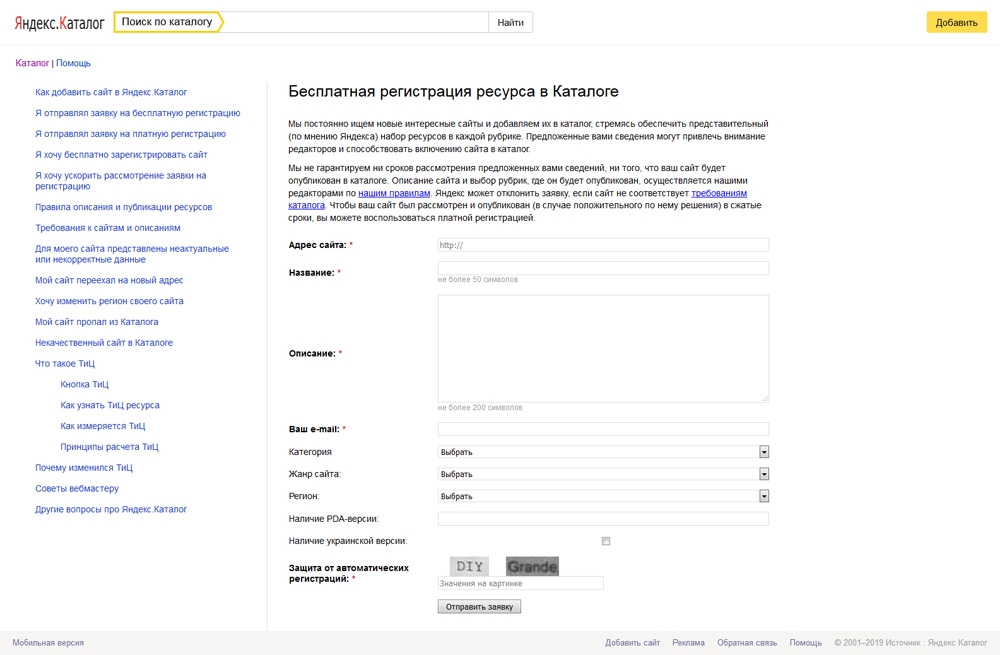1000x655 pixels.
Task: Open 'Принципы расчета ТиЦ' subtopic
Action: point(109,446)
